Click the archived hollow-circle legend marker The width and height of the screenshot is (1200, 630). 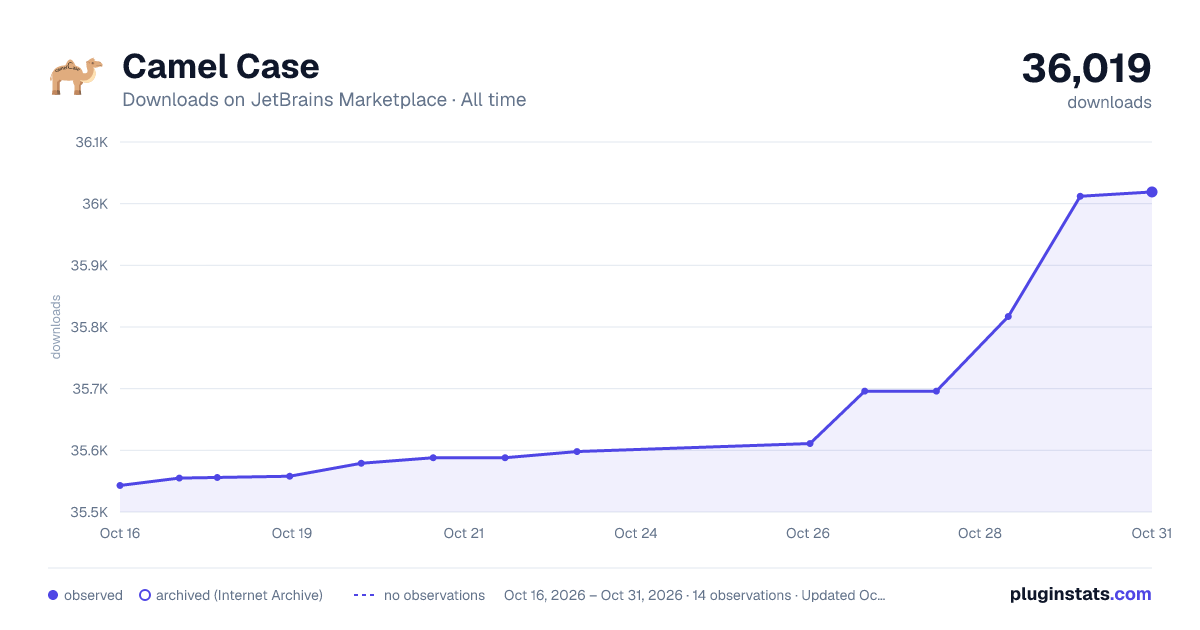144,595
